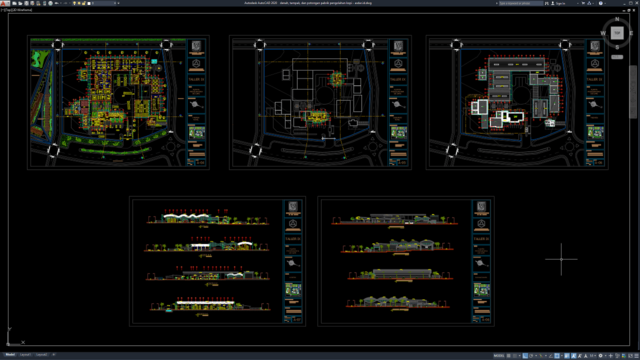Click the New drawing icon in quick access toolbar
640x360 pixels.
(x=14, y=3)
